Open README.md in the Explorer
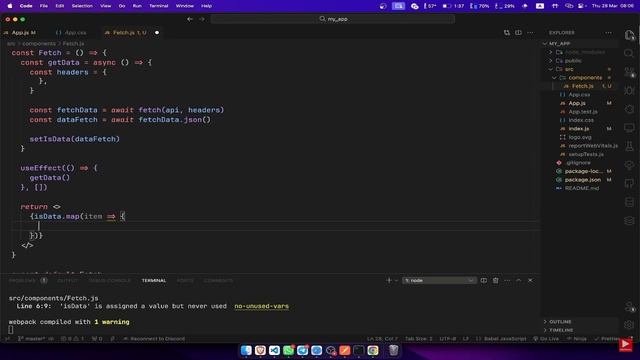Image resolution: width=640 pixels, height=360 pixels. click(582, 188)
